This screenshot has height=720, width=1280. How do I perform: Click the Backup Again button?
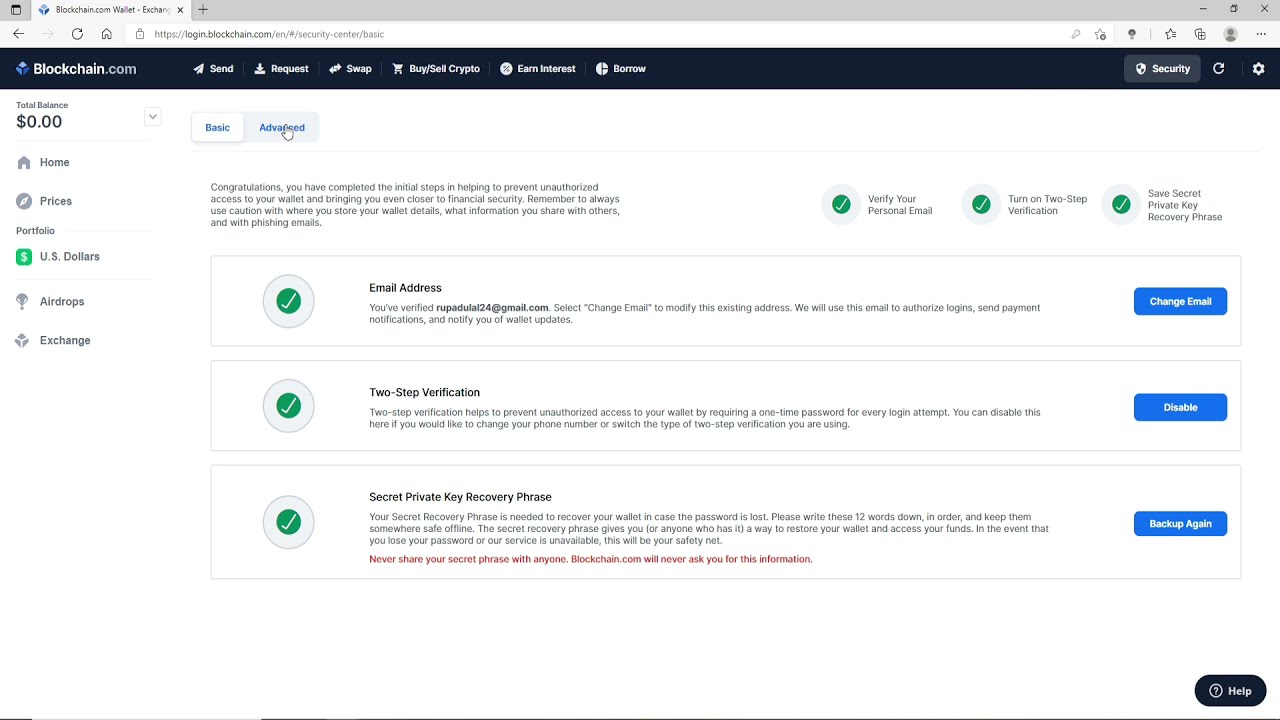pos(1180,524)
